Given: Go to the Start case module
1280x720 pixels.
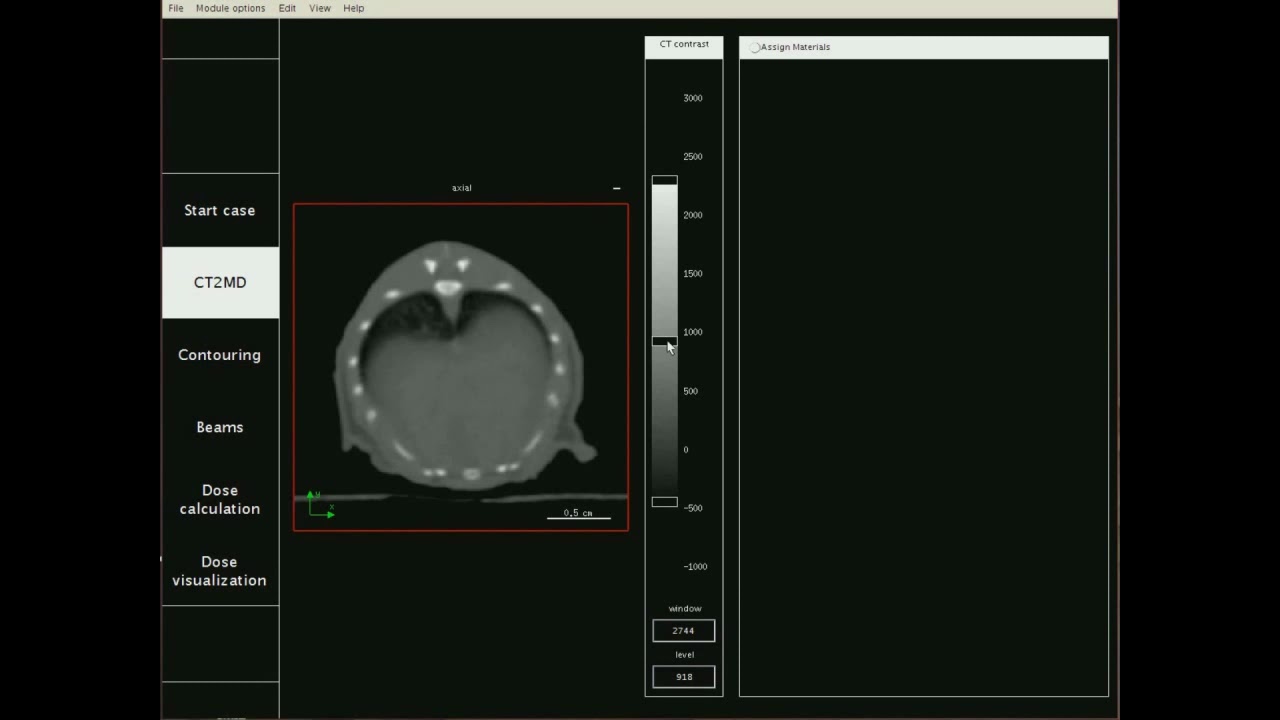Looking at the screenshot, I should pos(220,210).
